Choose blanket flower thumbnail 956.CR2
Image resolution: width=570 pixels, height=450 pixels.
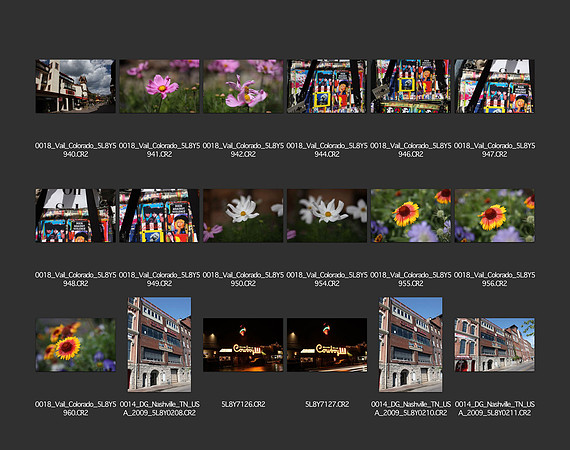pos(494,216)
